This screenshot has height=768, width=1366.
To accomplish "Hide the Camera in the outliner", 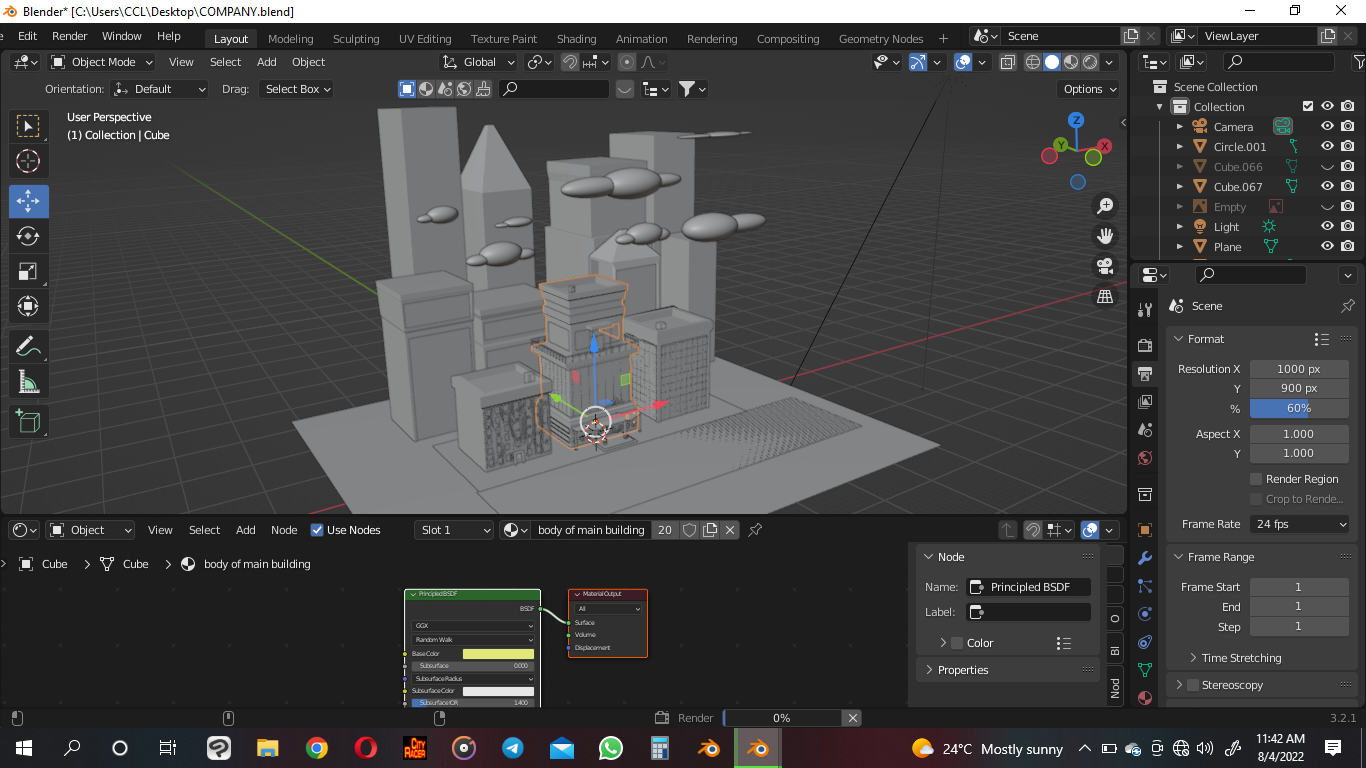I will pyautogui.click(x=1327, y=127).
